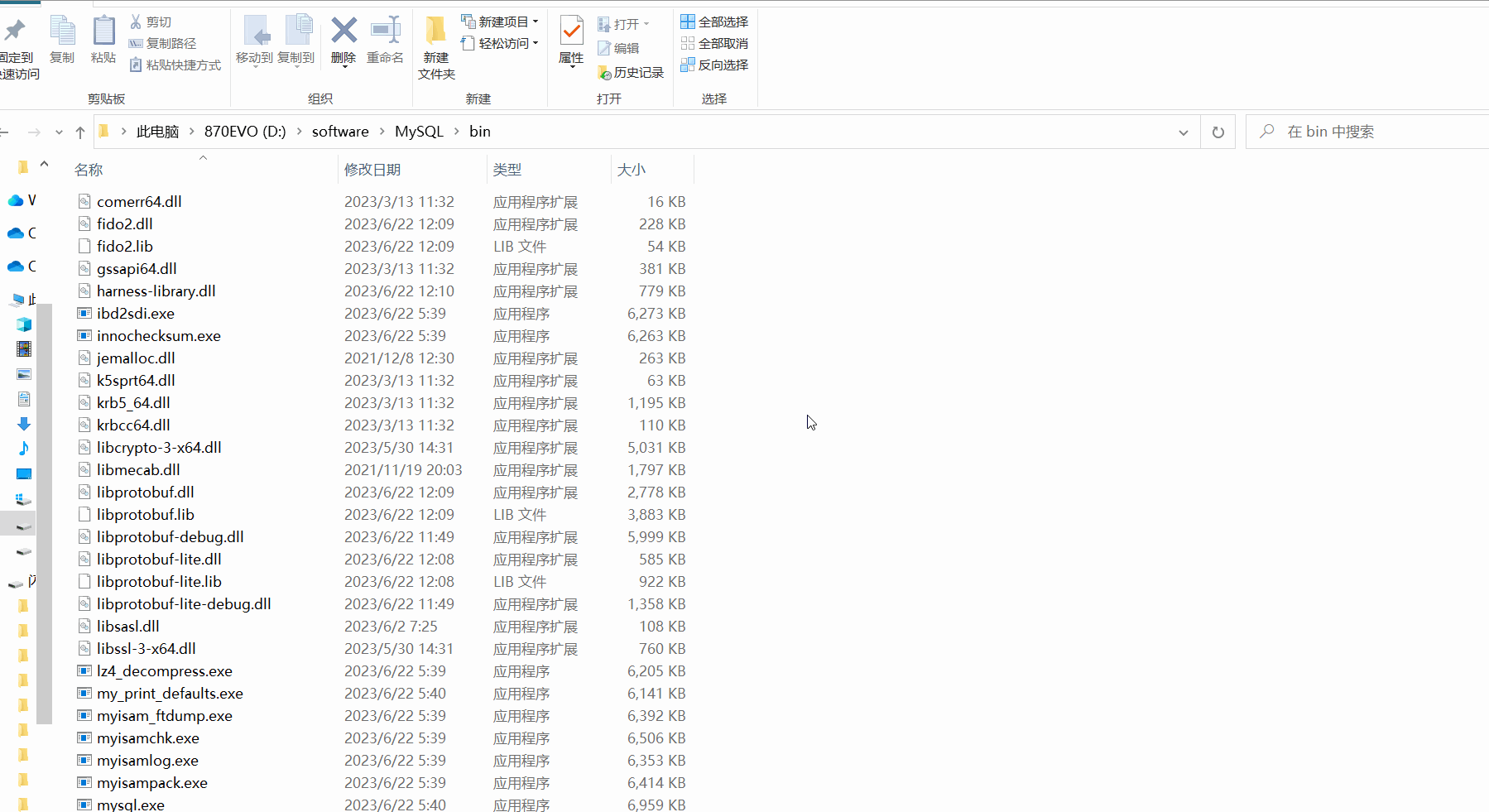Navigate to MySQL via breadcrumb
The height and width of the screenshot is (812, 1489).
click(419, 131)
